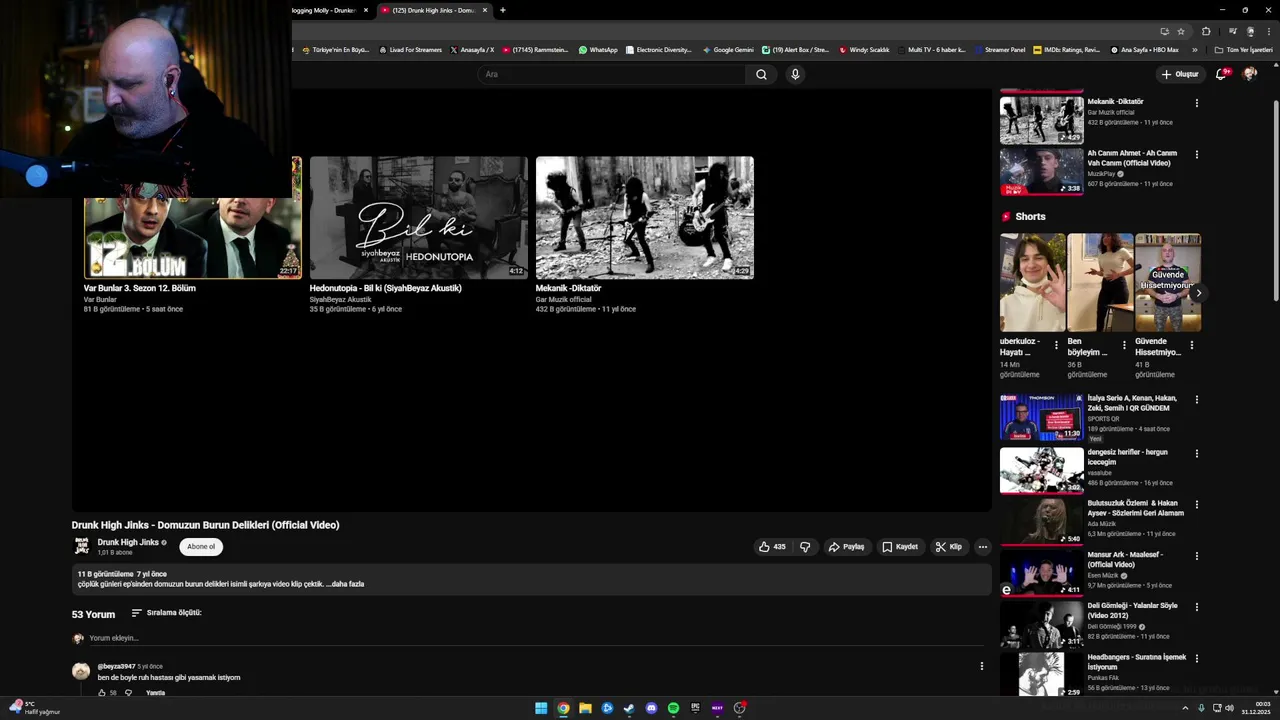The height and width of the screenshot is (720, 1280).
Task: Open Steam from the taskbar
Action: tap(629, 708)
